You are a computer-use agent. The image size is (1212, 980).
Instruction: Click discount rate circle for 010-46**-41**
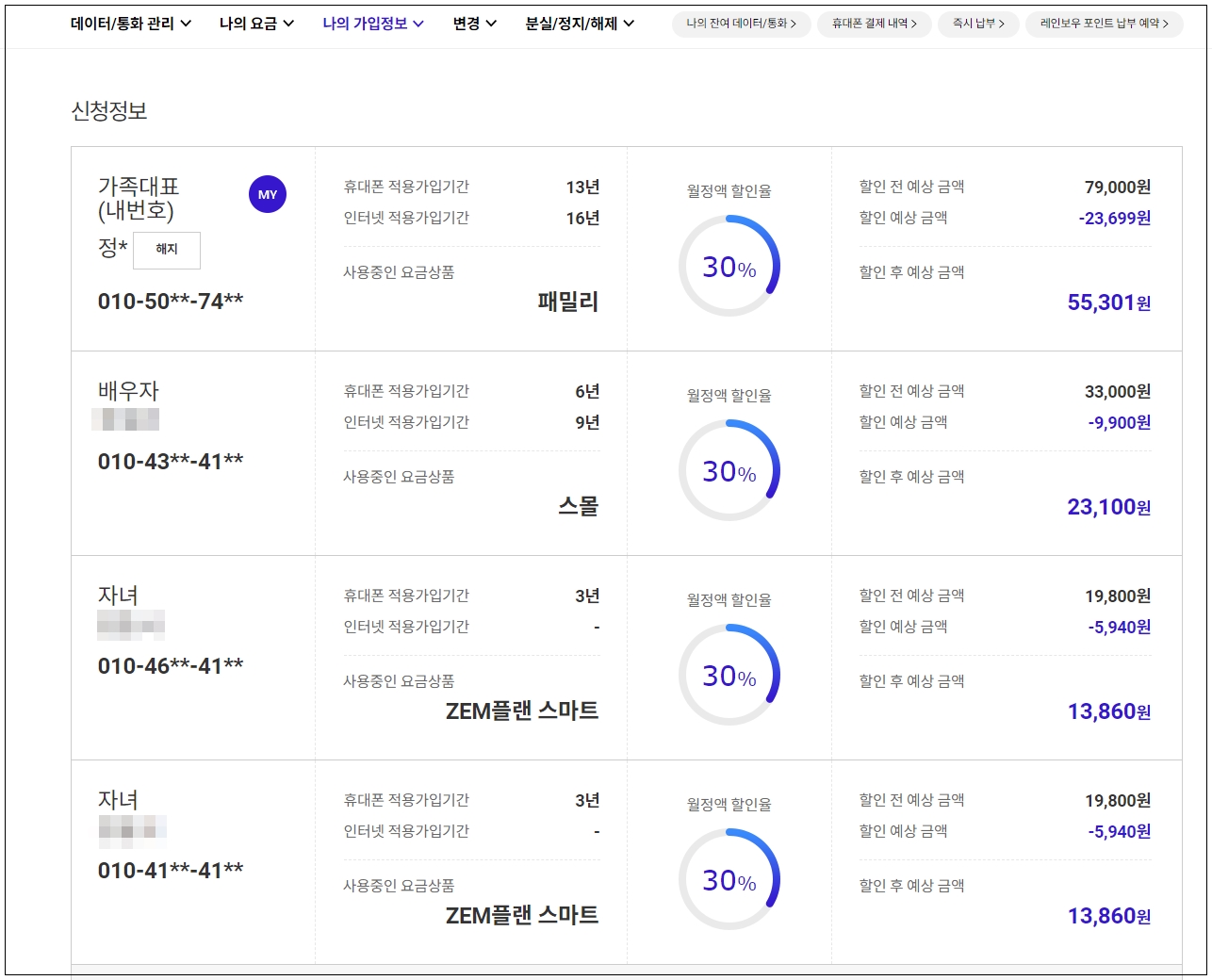click(729, 676)
